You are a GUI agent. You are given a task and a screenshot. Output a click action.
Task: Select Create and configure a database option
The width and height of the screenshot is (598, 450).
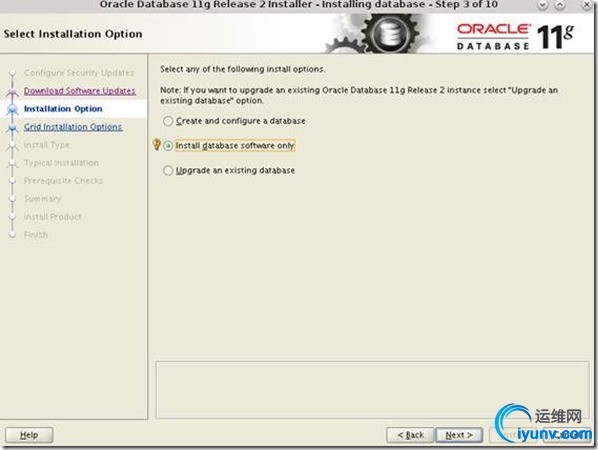click(x=234, y=121)
